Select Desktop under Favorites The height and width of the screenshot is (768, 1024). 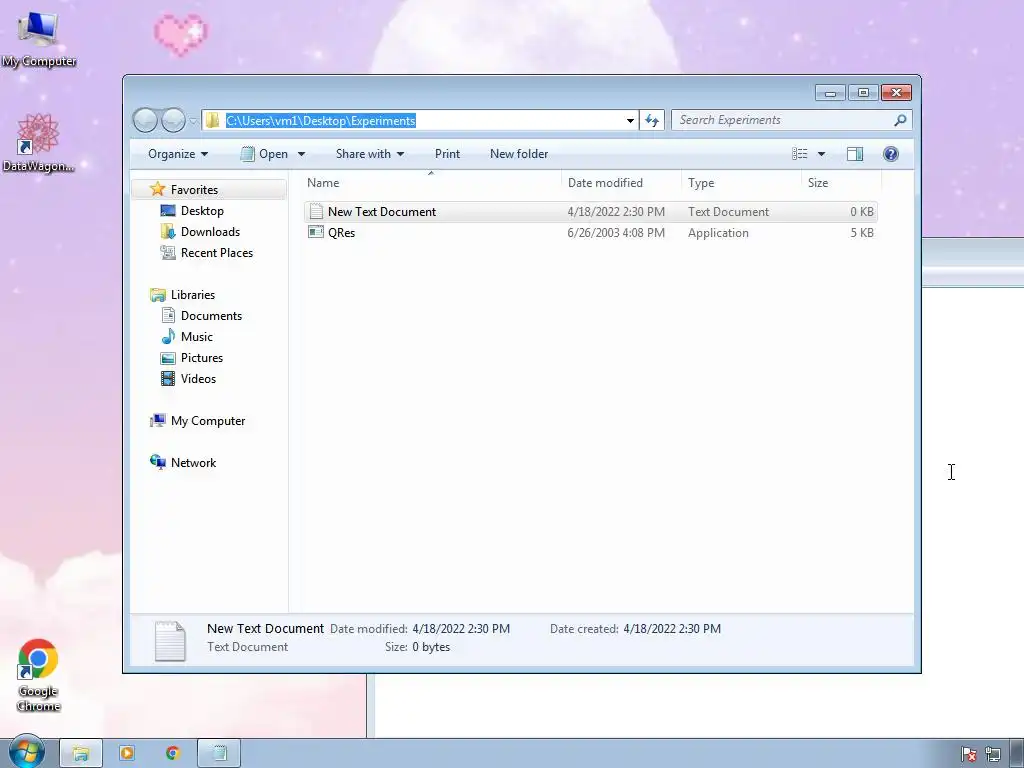tap(202, 211)
